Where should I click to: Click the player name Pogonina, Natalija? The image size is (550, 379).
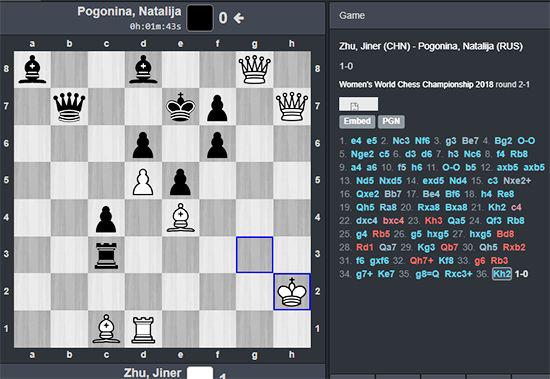click(129, 12)
